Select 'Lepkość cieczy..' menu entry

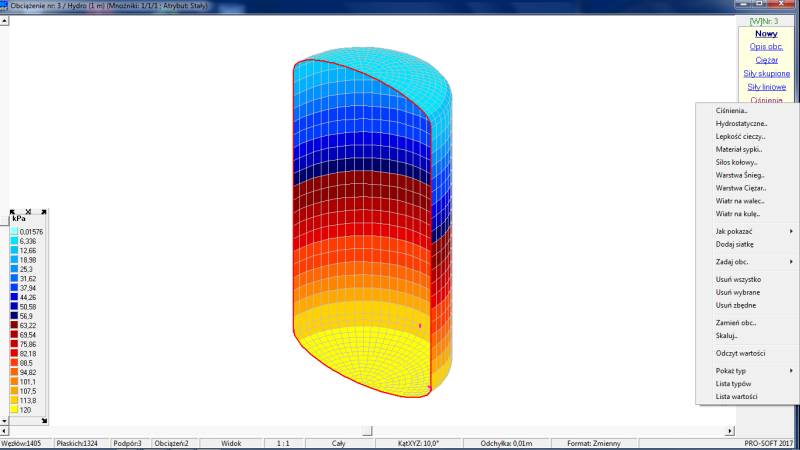point(740,136)
